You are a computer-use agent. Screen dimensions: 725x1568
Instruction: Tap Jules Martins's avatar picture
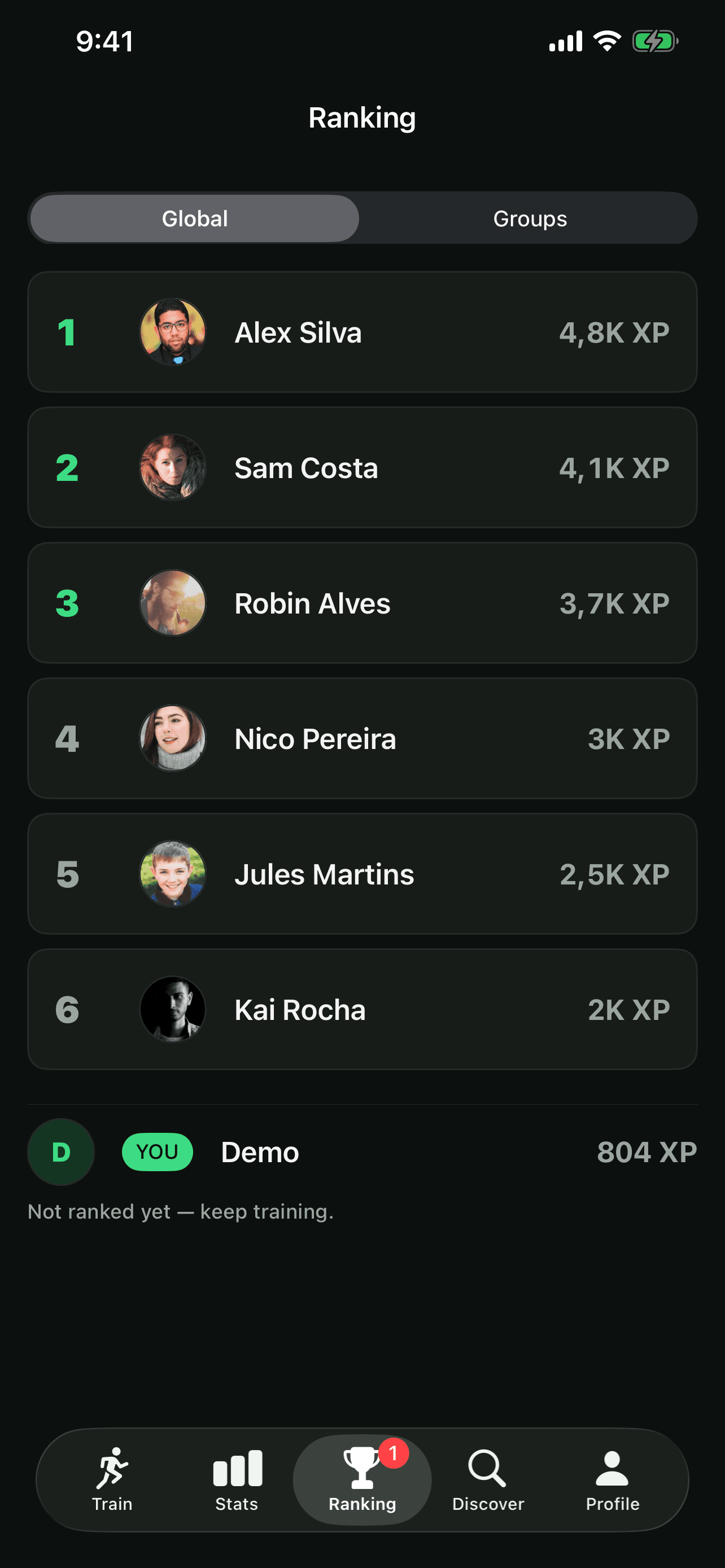173,874
